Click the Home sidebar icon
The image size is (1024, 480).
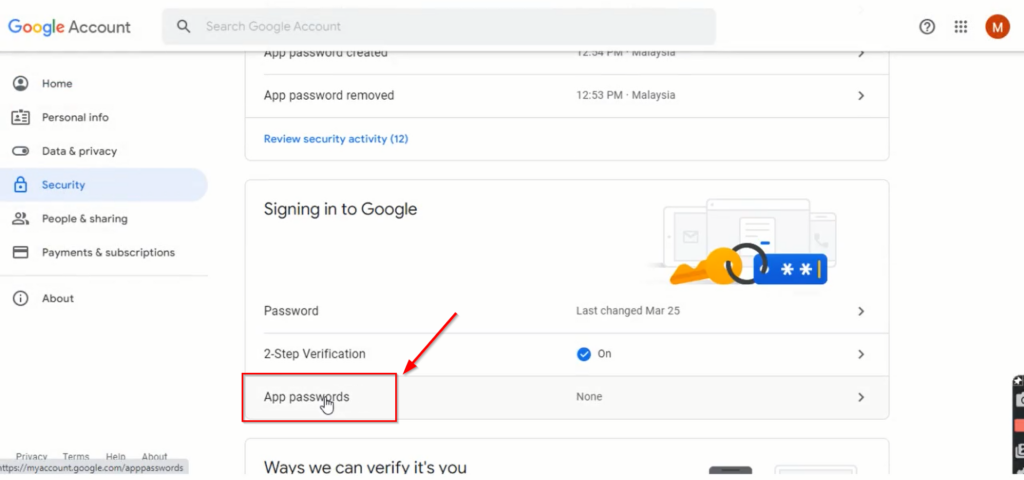pos(21,84)
